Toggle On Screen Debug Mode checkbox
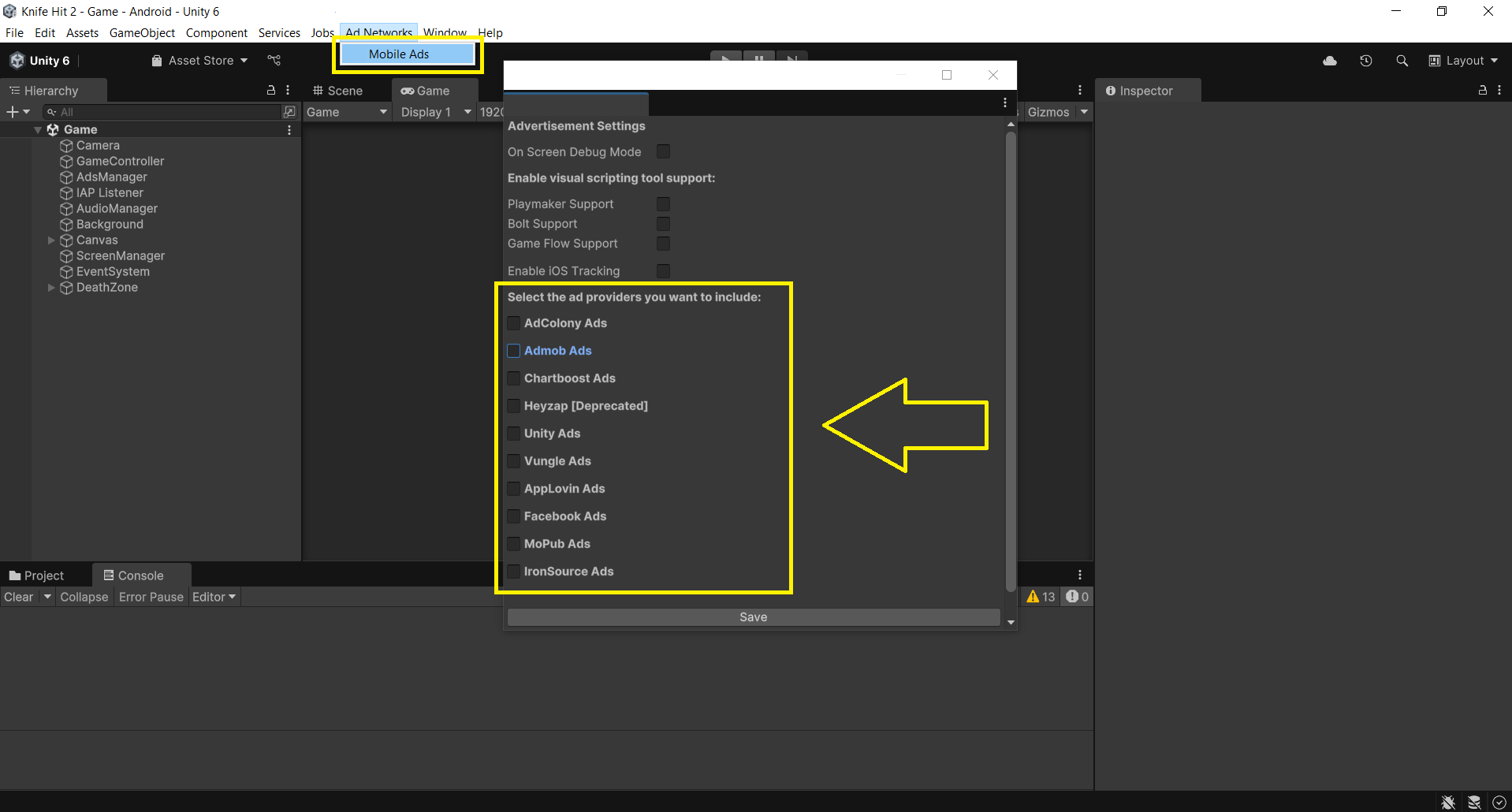This screenshot has height=812, width=1512. (663, 151)
